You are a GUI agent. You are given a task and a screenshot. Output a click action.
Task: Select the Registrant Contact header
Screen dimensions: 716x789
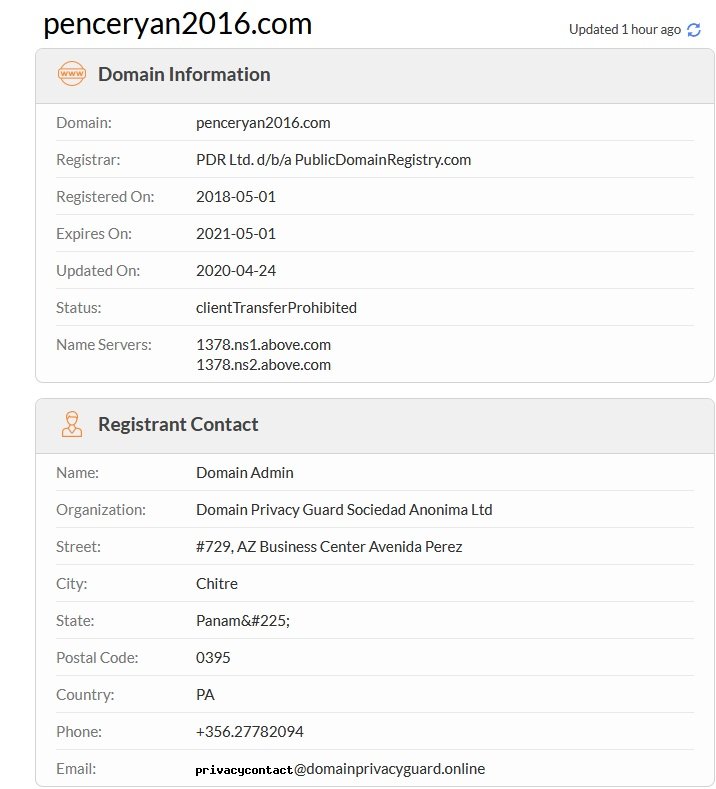[x=178, y=424]
